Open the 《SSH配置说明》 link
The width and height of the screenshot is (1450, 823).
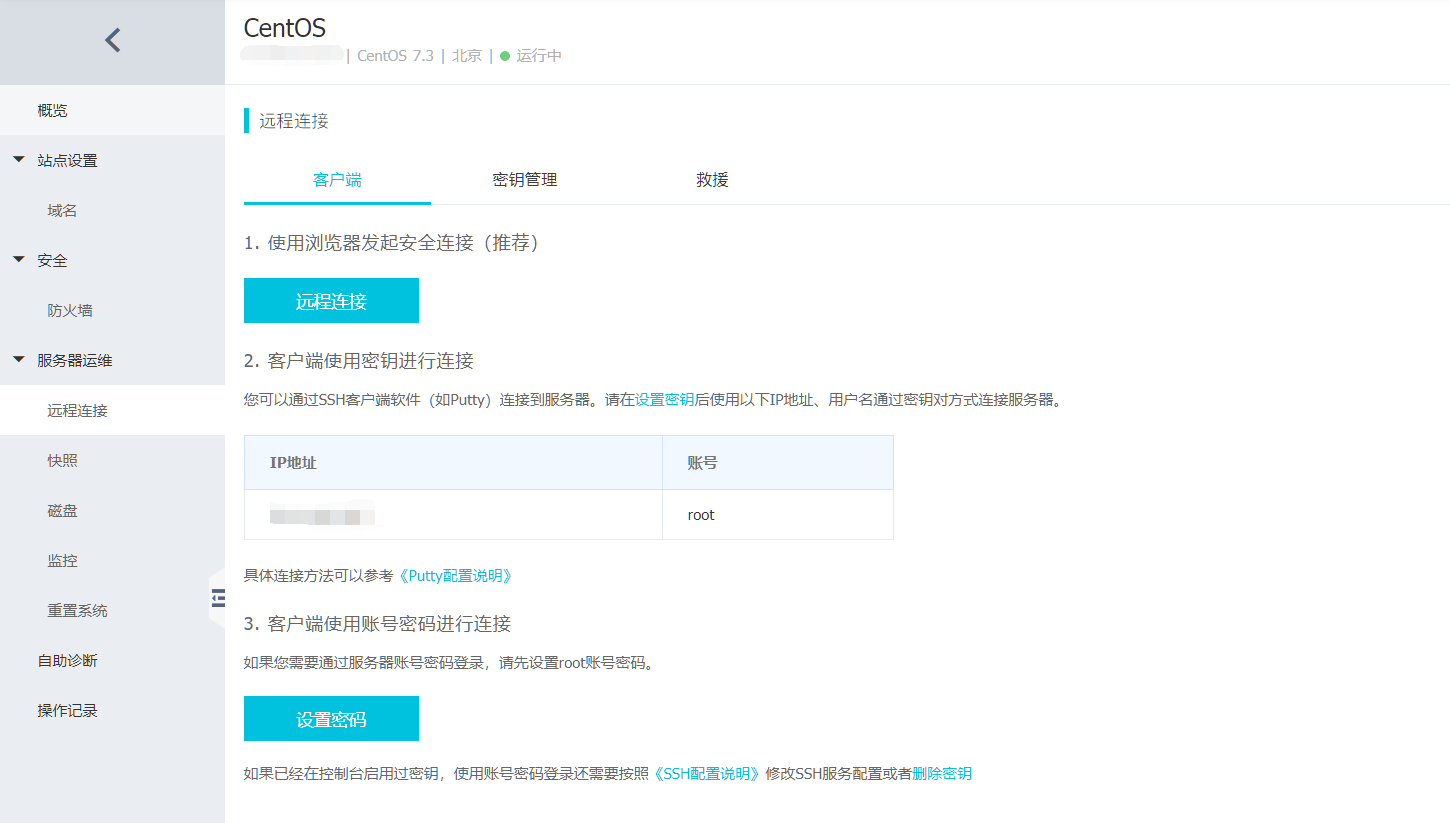click(x=708, y=774)
